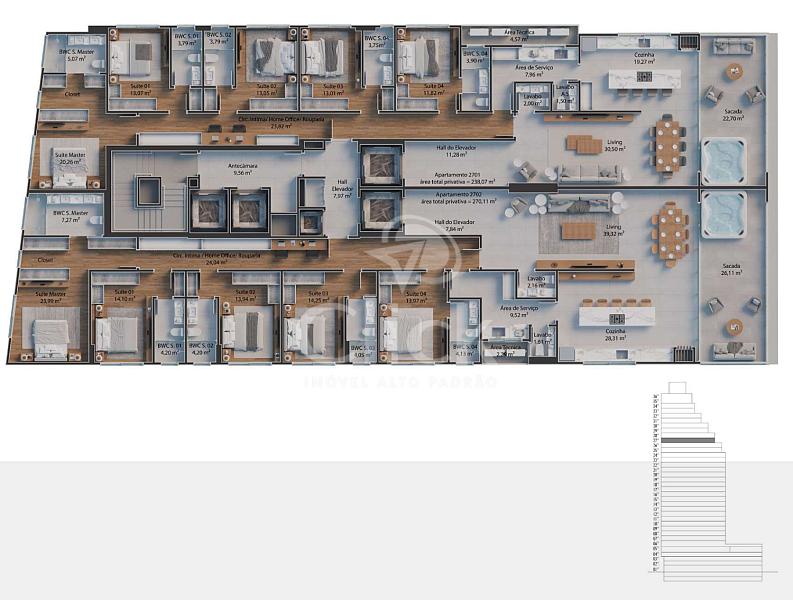793x600 pixels.
Task: Click the dining table in the 30,50 m² Living
Action: click(x=669, y=143)
